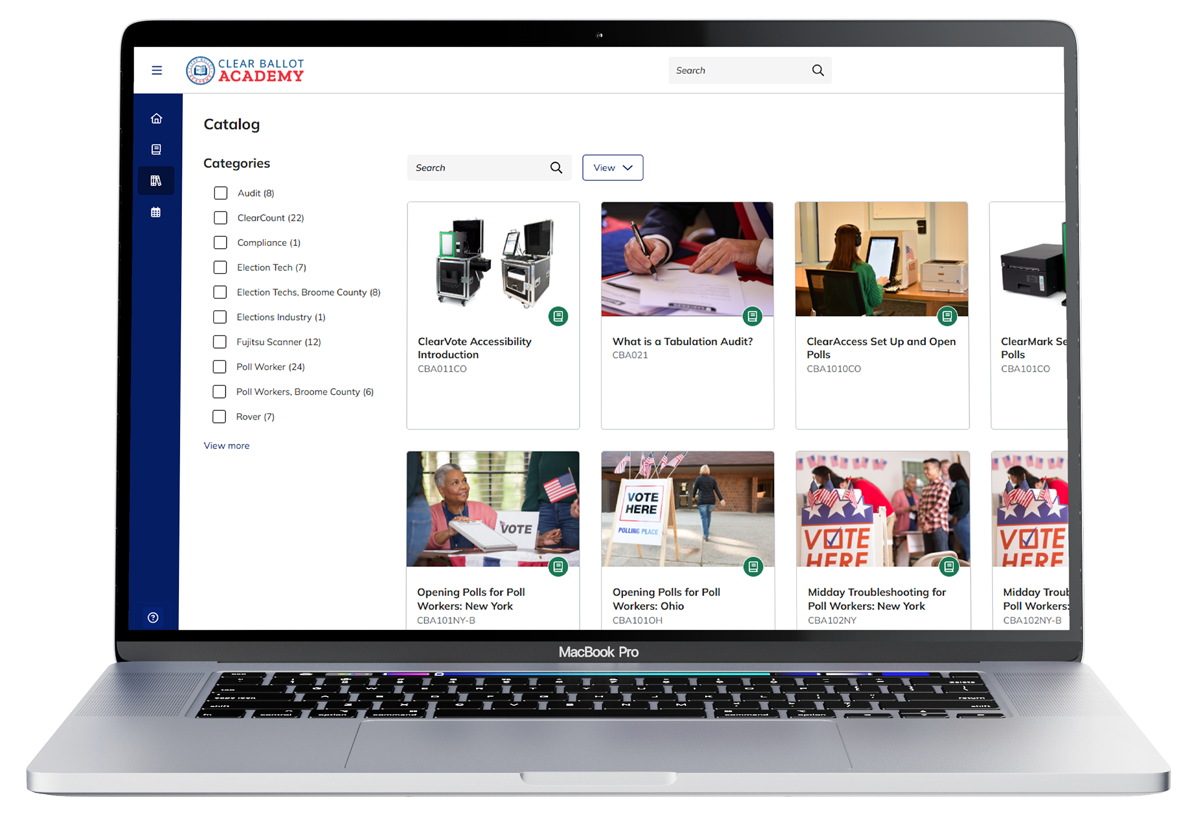Open the Home icon in sidebar

tap(156, 119)
